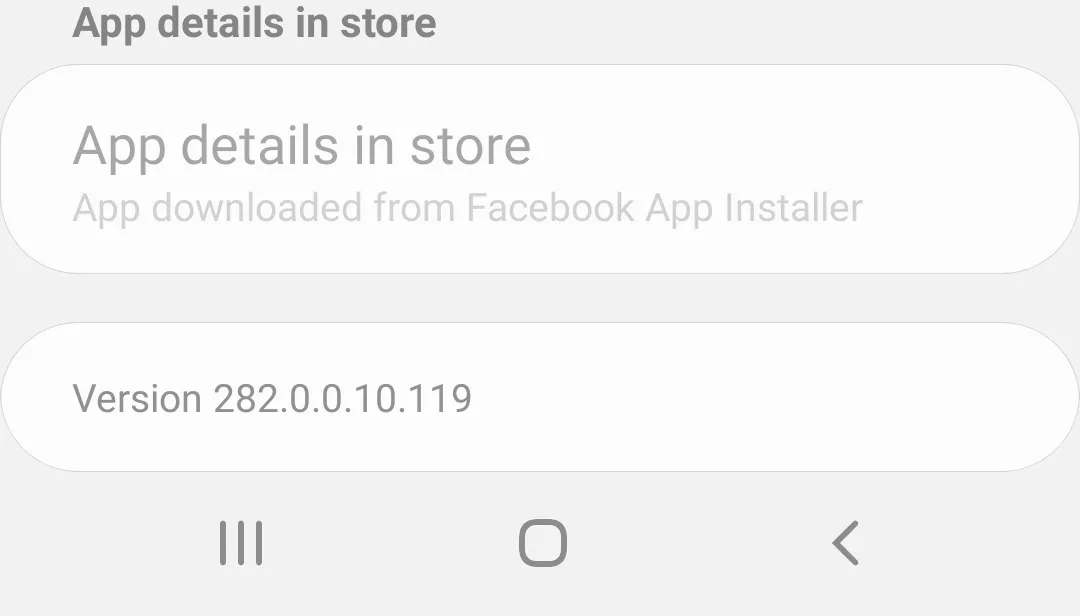Open store details via rounded top card
The height and width of the screenshot is (616, 1080).
tap(540, 169)
